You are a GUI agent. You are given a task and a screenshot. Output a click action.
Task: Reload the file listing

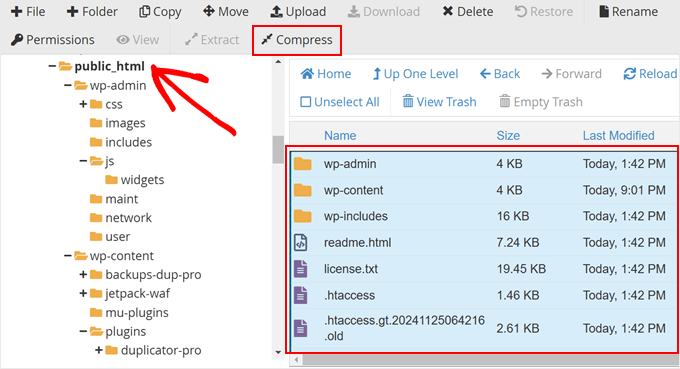pos(650,74)
